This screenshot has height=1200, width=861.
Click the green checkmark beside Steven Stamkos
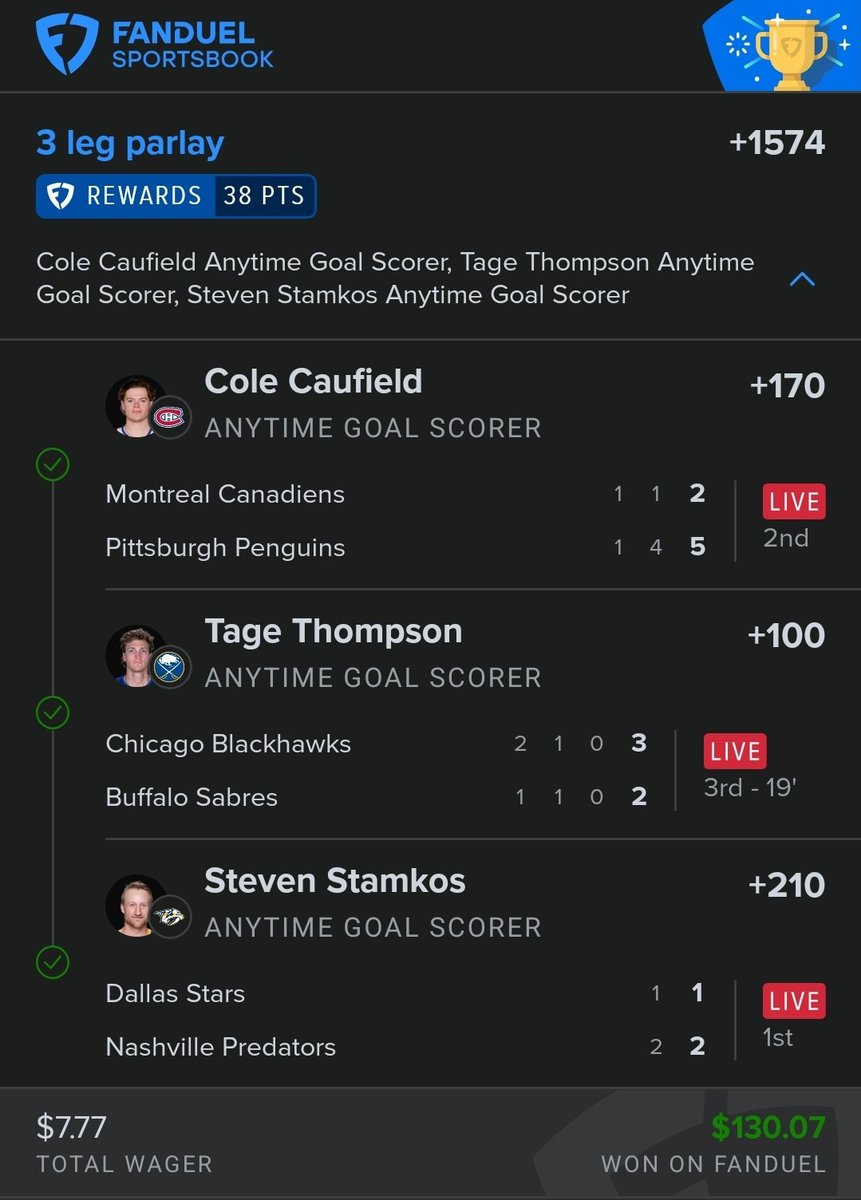(x=52, y=963)
